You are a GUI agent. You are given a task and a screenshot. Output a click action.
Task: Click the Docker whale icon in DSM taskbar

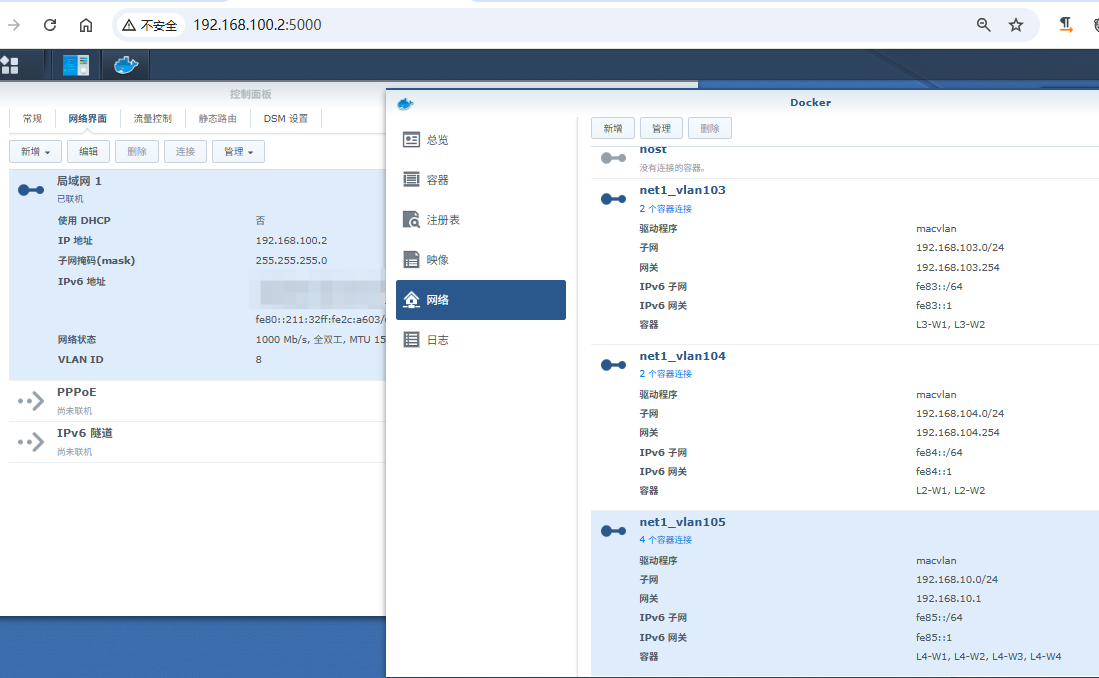126,65
